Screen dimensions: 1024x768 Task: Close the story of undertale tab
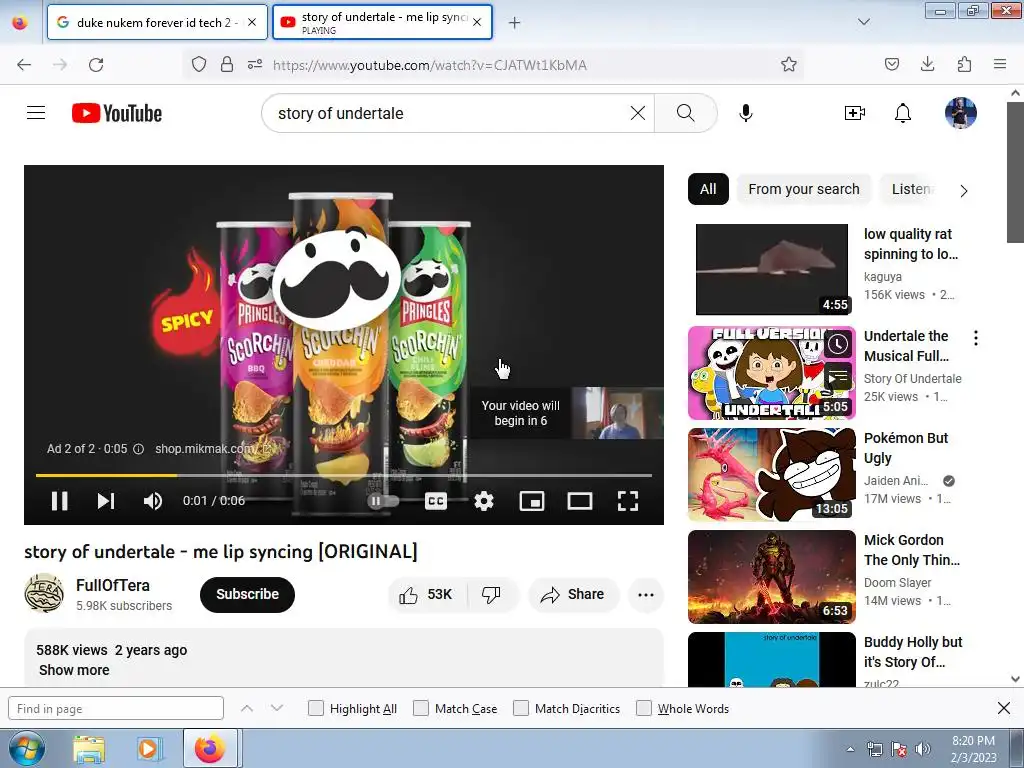pos(477,22)
